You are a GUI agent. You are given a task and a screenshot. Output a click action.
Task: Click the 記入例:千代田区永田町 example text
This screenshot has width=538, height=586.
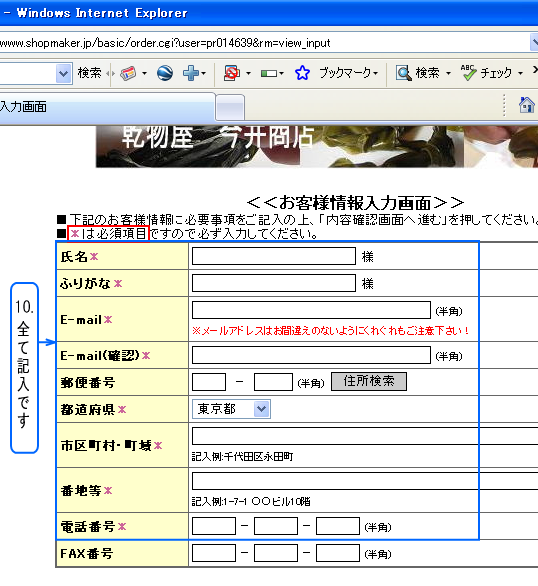click(x=242, y=457)
